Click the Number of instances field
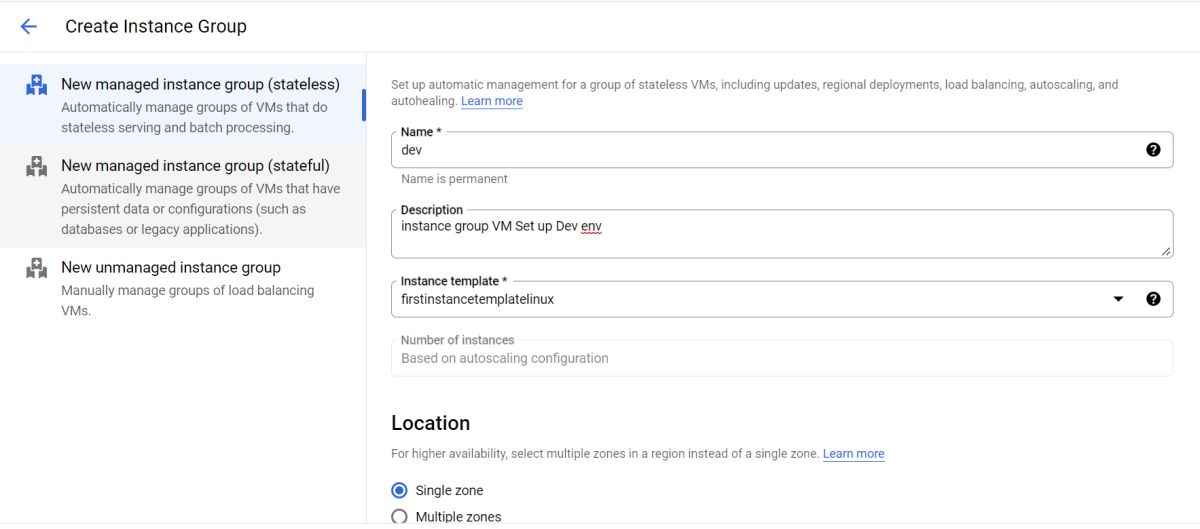The height and width of the screenshot is (529, 1200). [x=780, y=358]
